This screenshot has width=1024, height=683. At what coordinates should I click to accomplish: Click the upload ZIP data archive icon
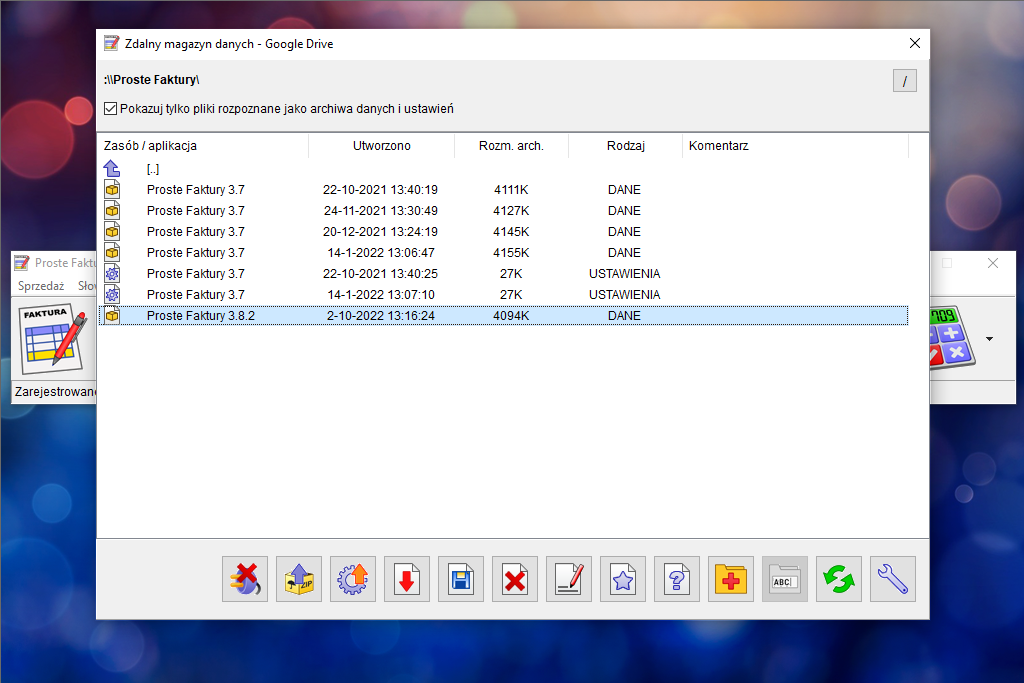[x=299, y=579]
